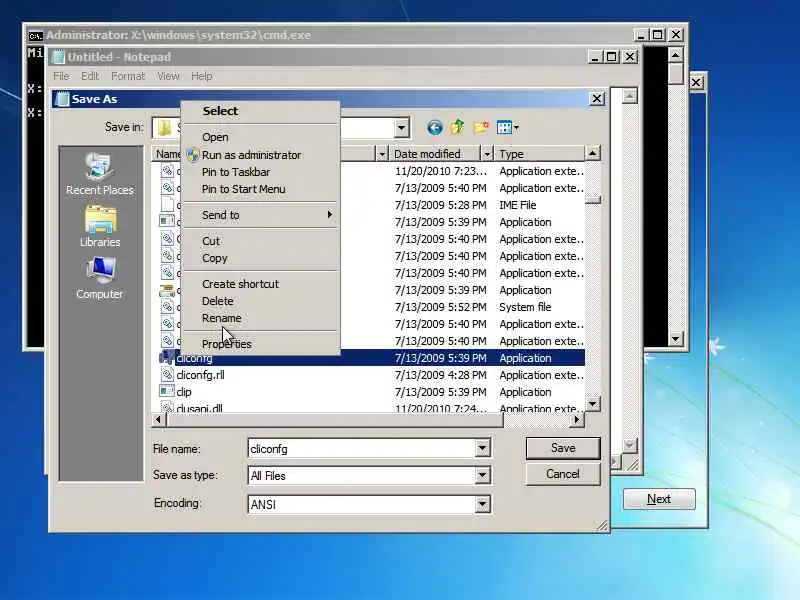Select Open from the context menu

point(215,137)
